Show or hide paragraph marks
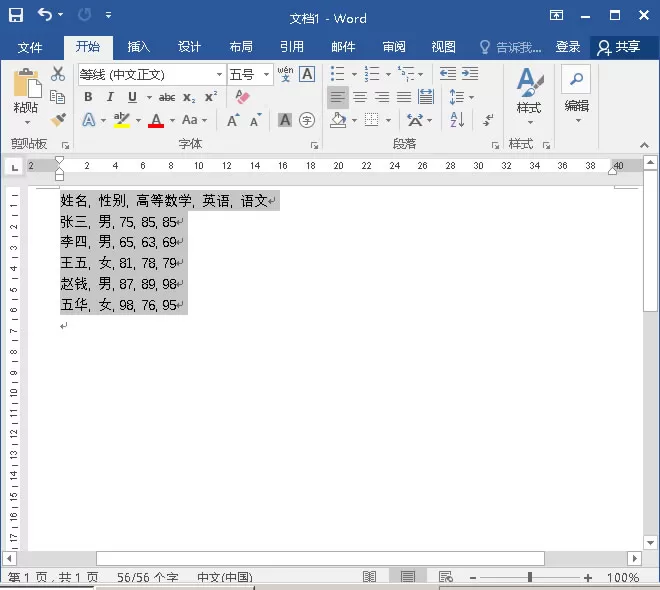The image size is (660, 590). pyautogui.click(x=488, y=120)
